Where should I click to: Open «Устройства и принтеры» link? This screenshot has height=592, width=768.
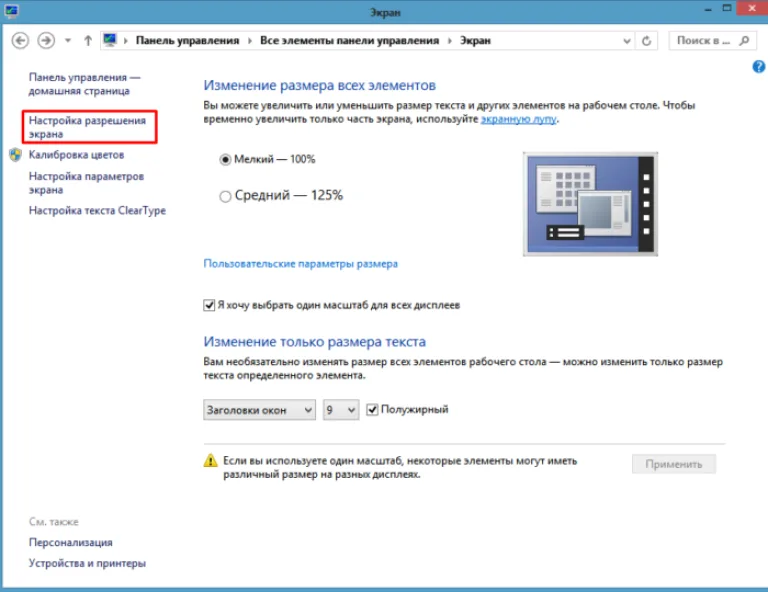tap(87, 563)
